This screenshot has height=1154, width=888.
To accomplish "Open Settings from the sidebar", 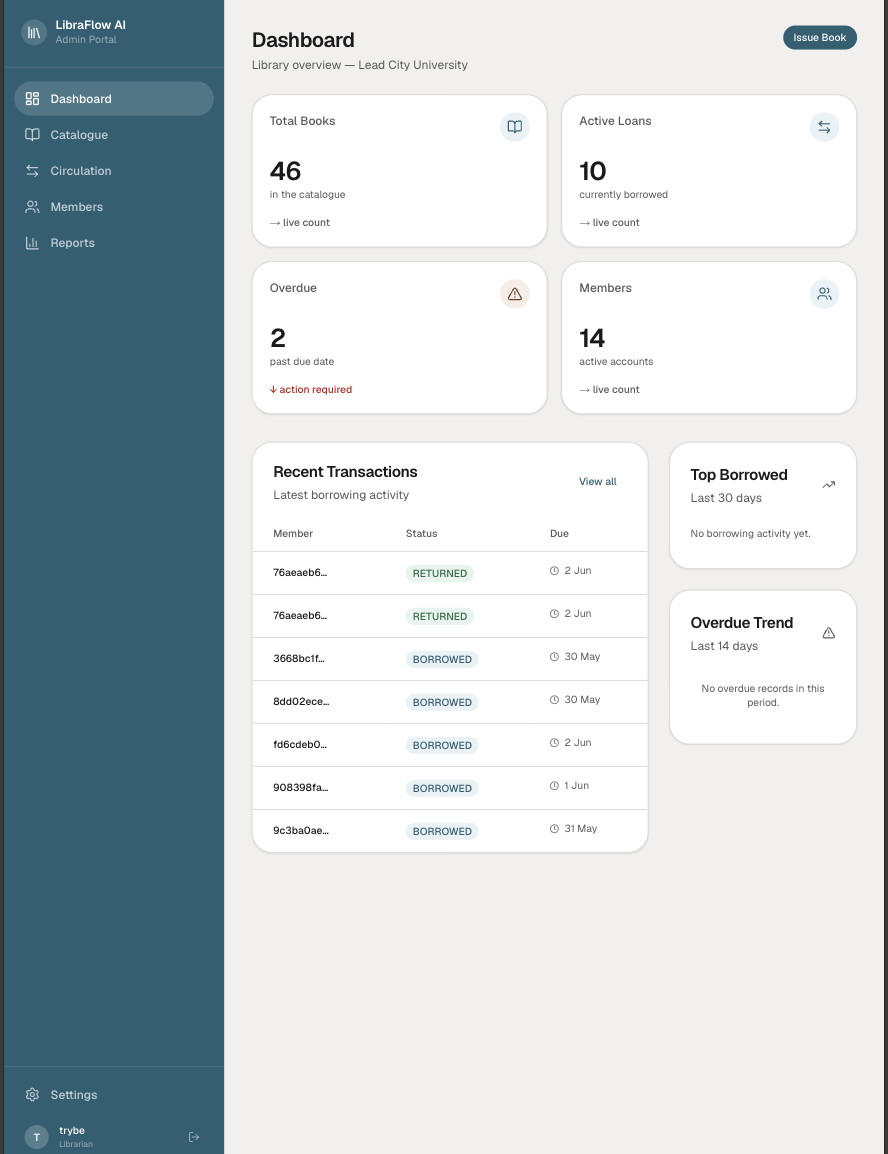I will (x=114, y=1094).
